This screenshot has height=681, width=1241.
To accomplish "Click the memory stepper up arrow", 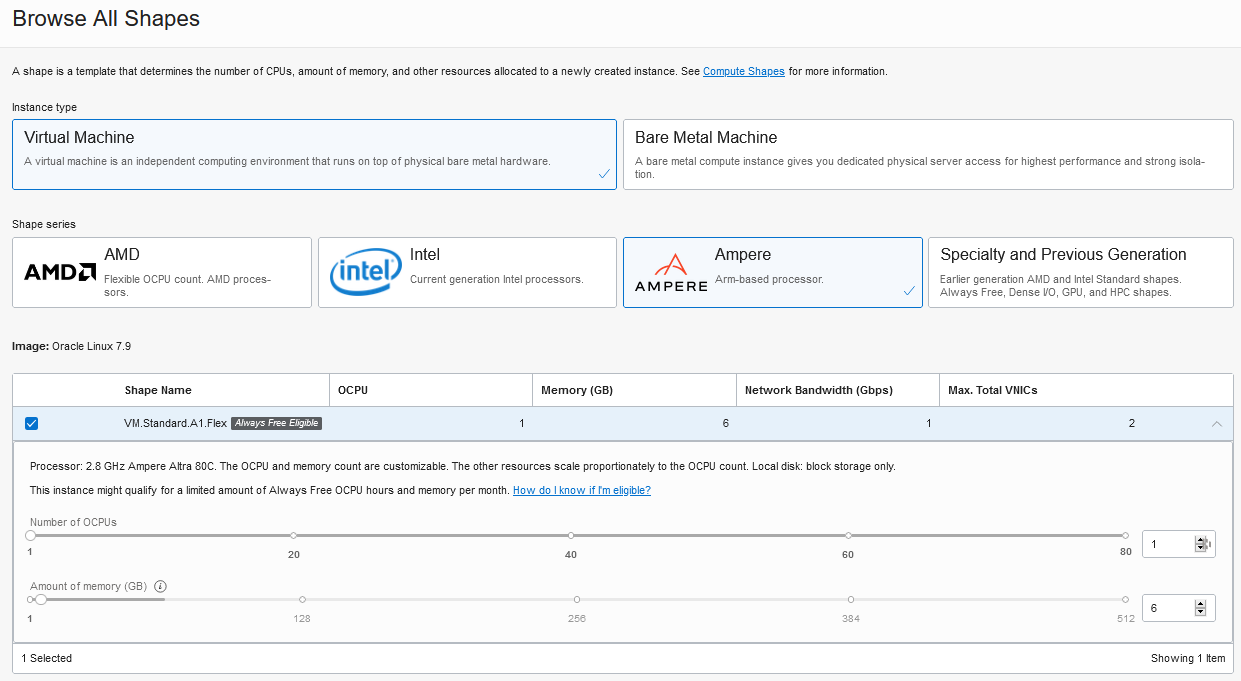I will (x=1201, y=602).
